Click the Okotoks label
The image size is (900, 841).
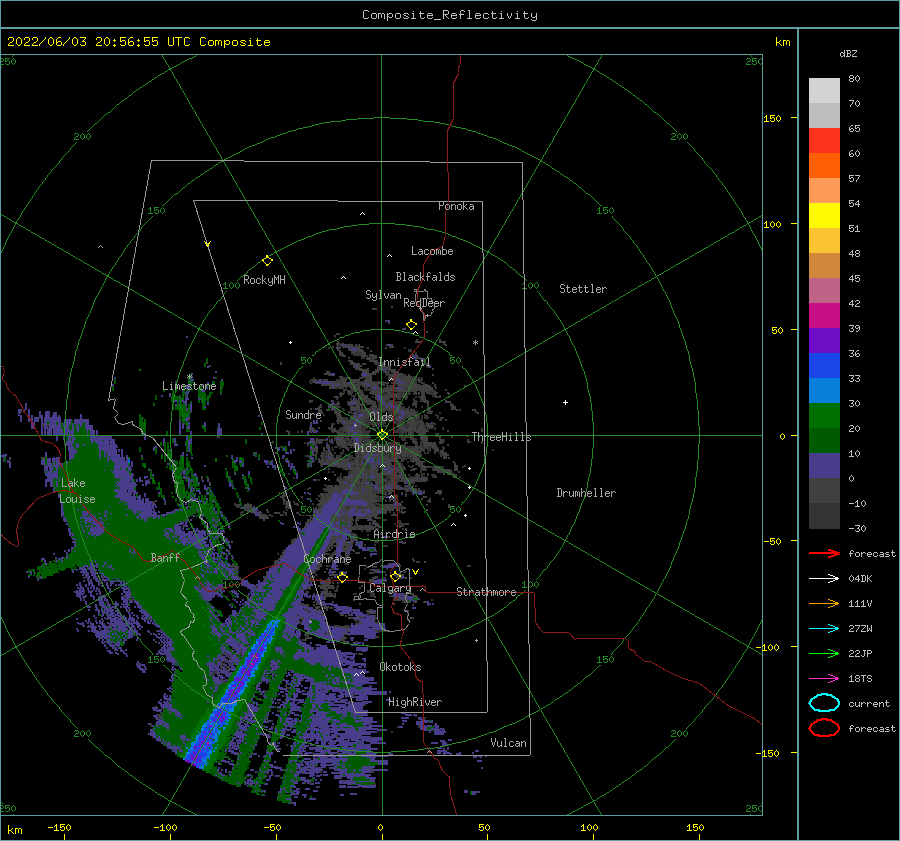[x=400, y=667]
